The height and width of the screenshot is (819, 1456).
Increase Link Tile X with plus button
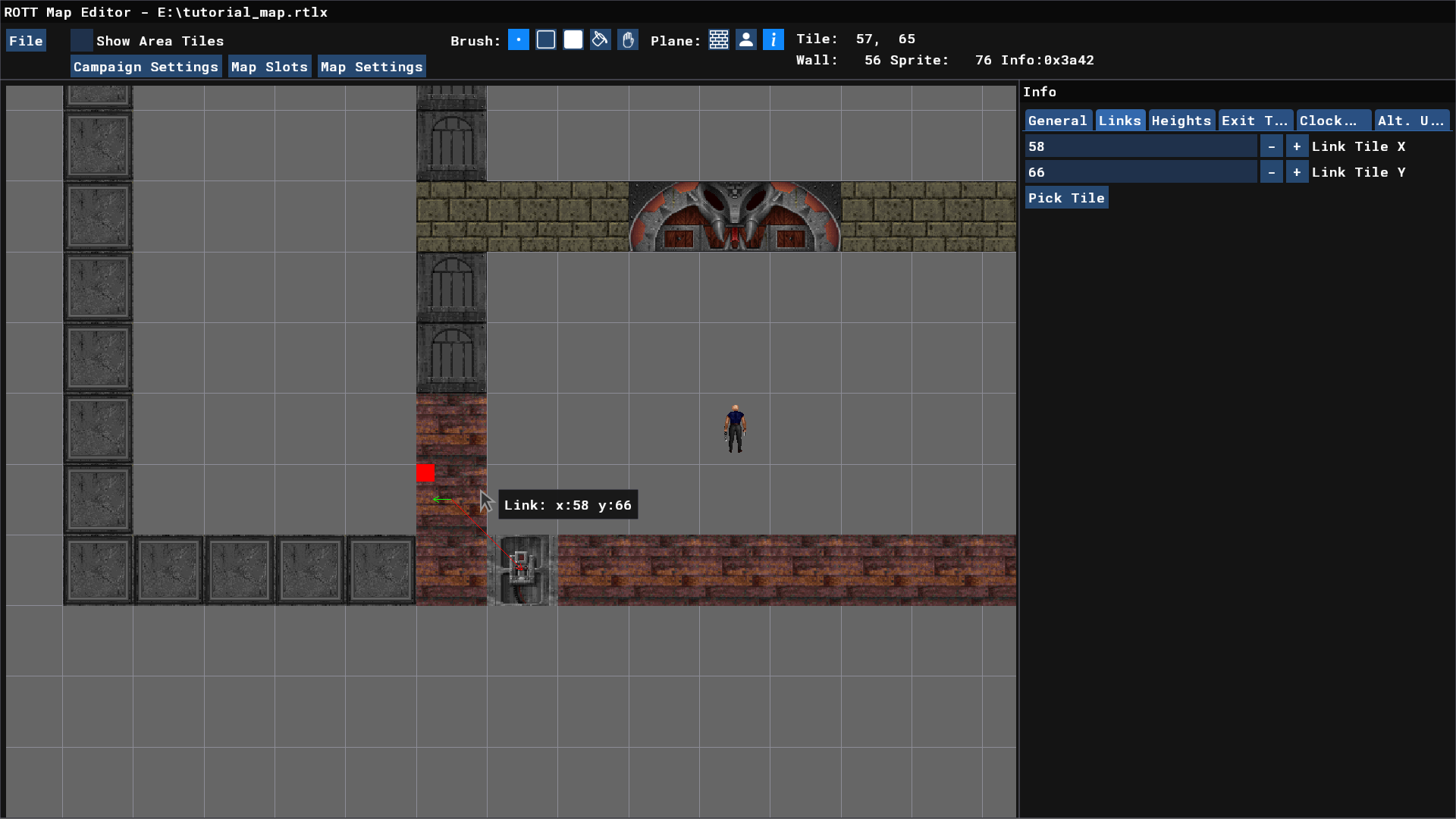pos(1297,146)
